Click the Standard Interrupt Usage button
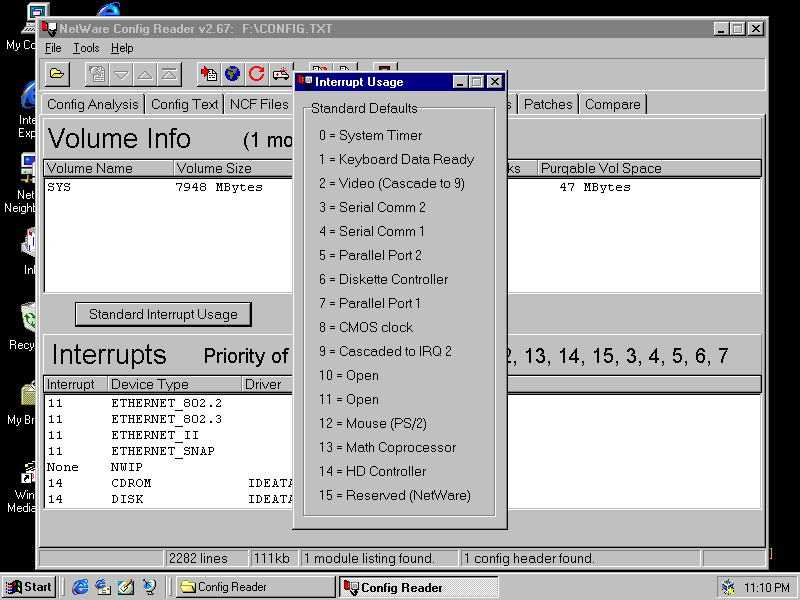Viewport: 800px width, 600px height. pos(163,314)
